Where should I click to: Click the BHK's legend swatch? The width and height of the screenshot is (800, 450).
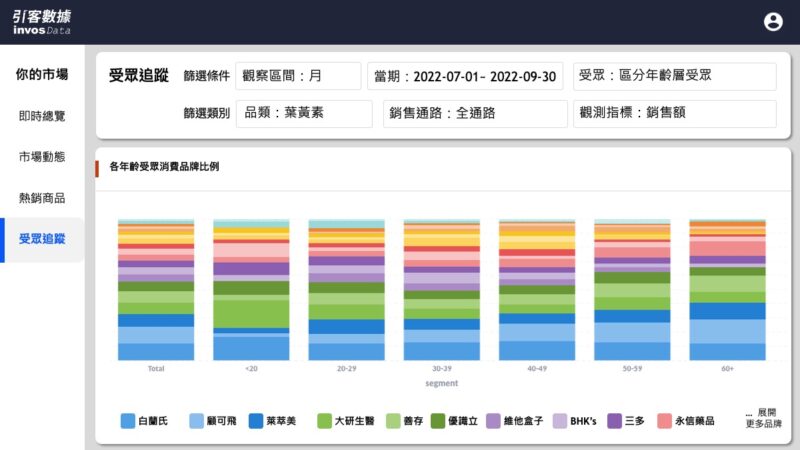[560, 421]
